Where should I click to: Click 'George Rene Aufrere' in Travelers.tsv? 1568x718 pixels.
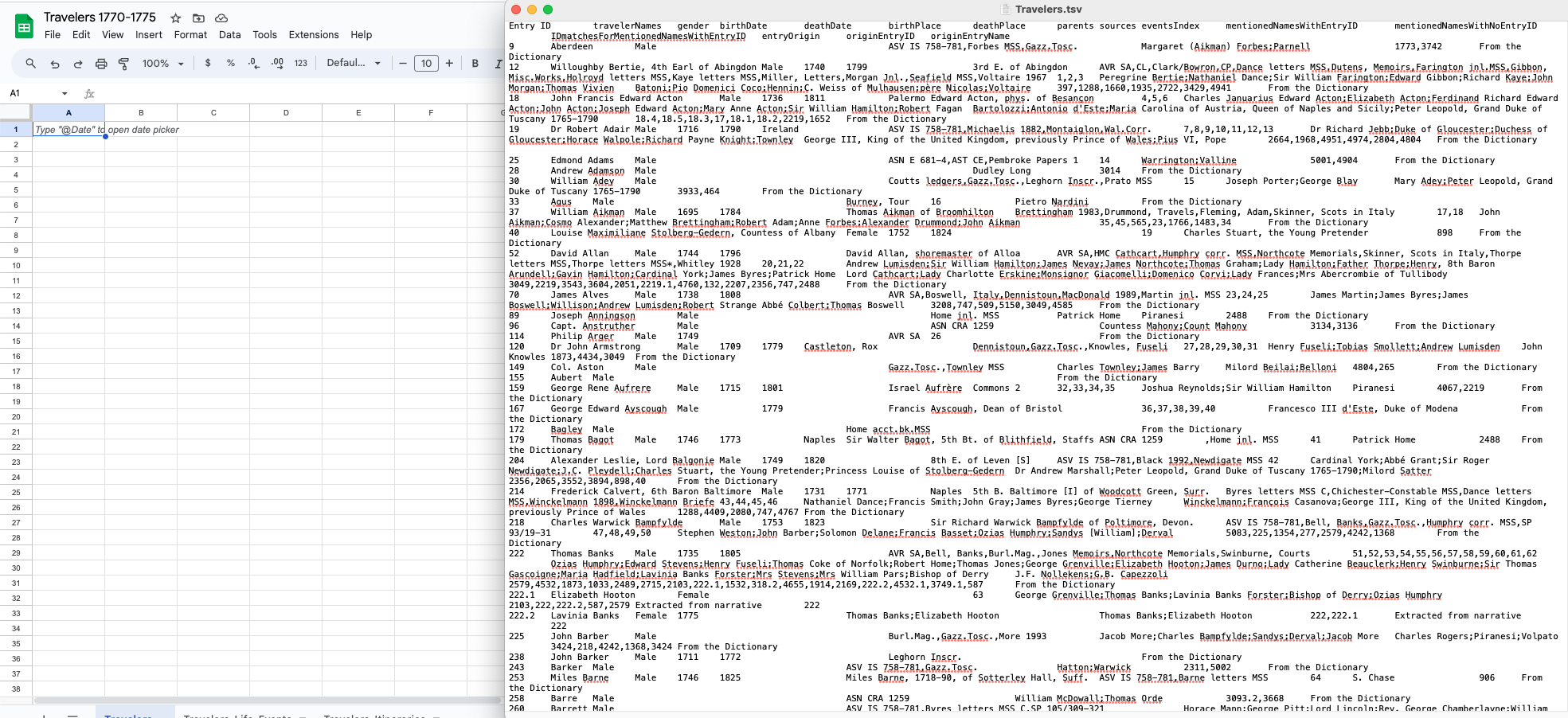pyautogui.click(x=600, y=388)
